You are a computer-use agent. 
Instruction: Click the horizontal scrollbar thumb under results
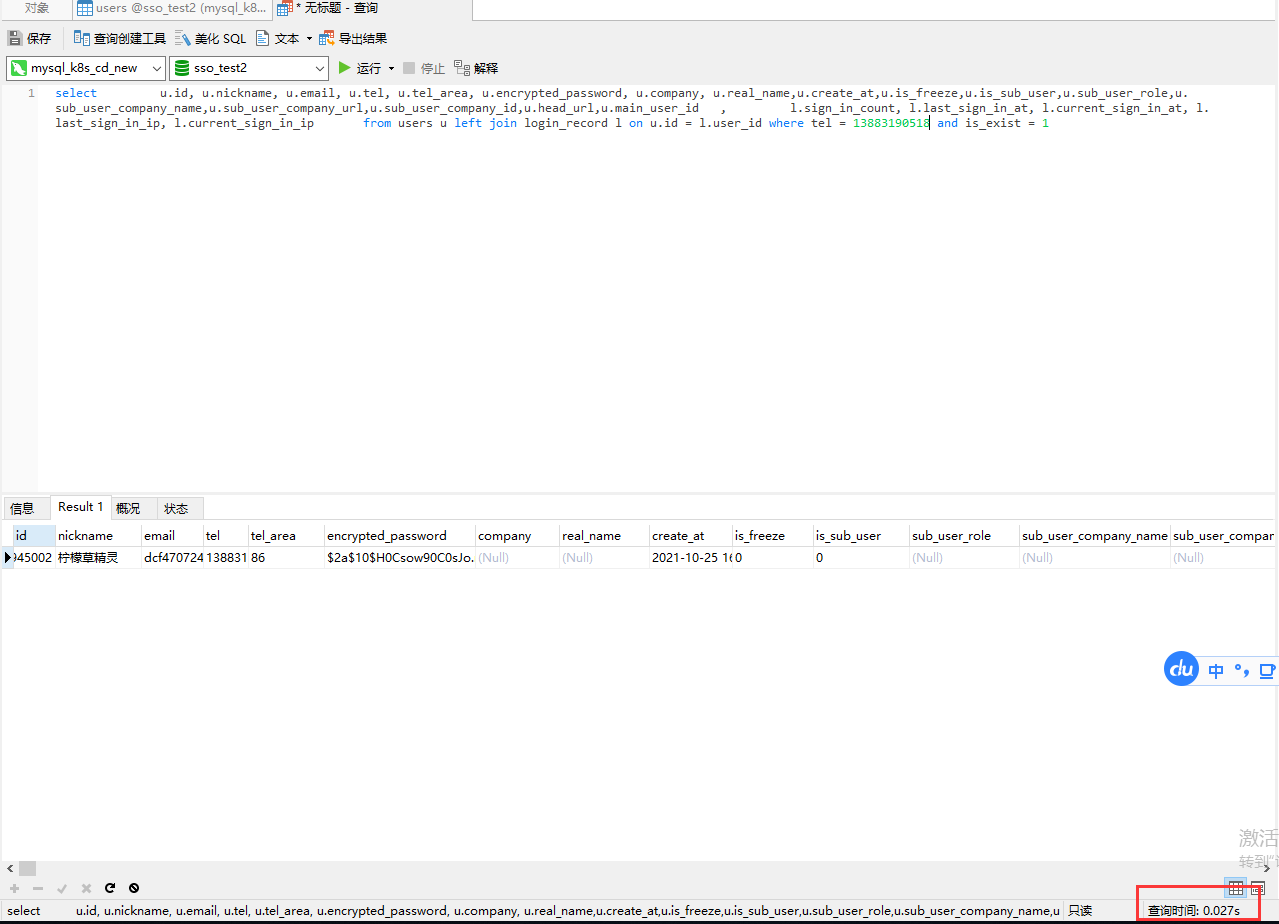click(x=27, y=868)
